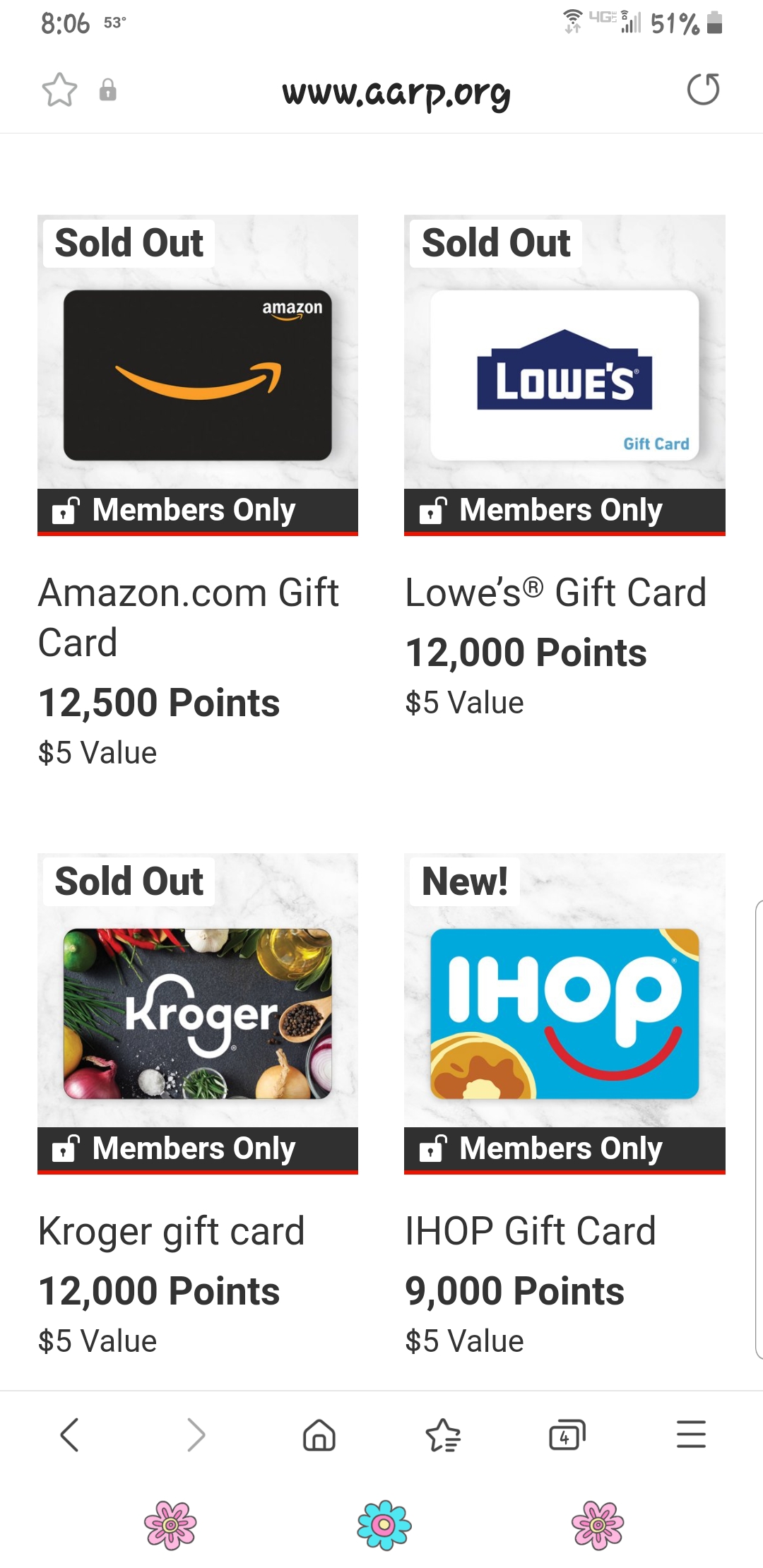This screenshot has height=1568, width=763.
Task: Reload the page with refresh icon
Action: click(x=703, y=90)
